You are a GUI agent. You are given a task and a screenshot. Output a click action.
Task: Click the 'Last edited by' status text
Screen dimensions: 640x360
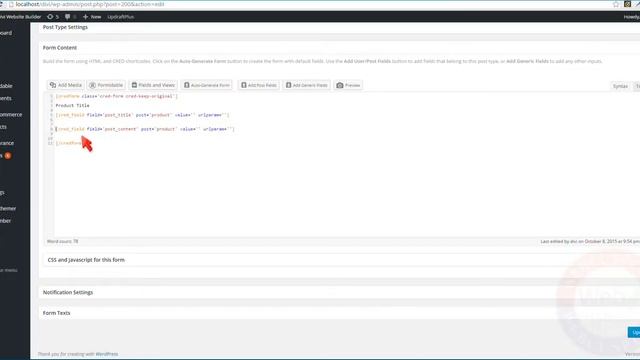point(590,242)
